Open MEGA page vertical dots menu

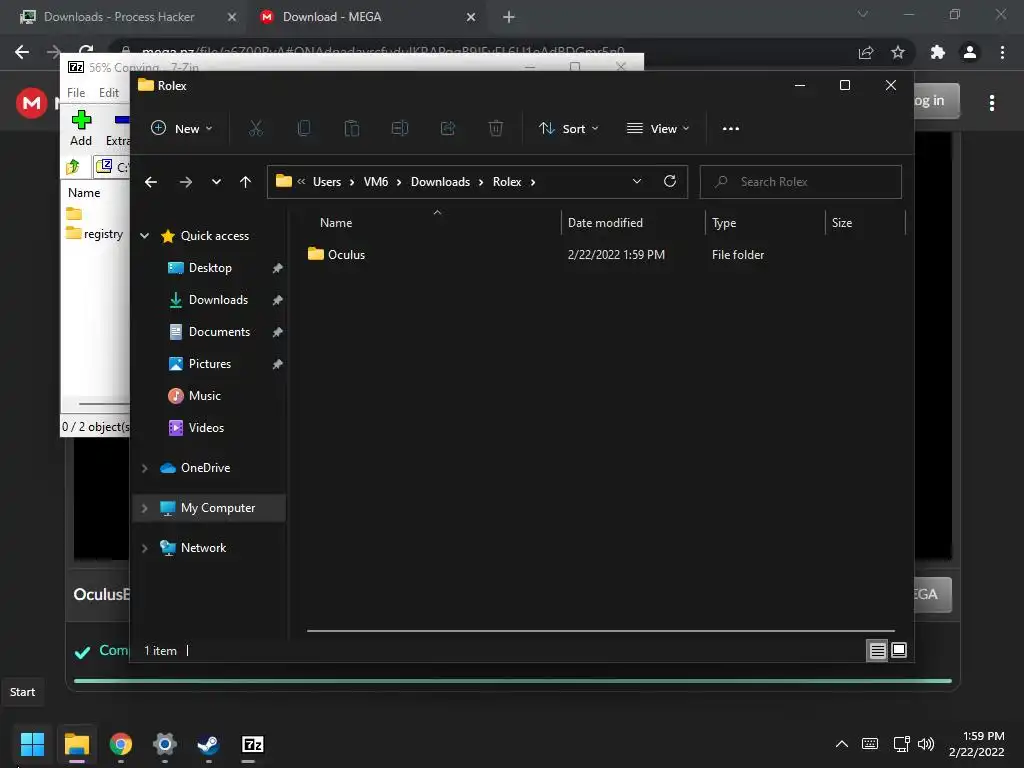click(x=992, y=103)
